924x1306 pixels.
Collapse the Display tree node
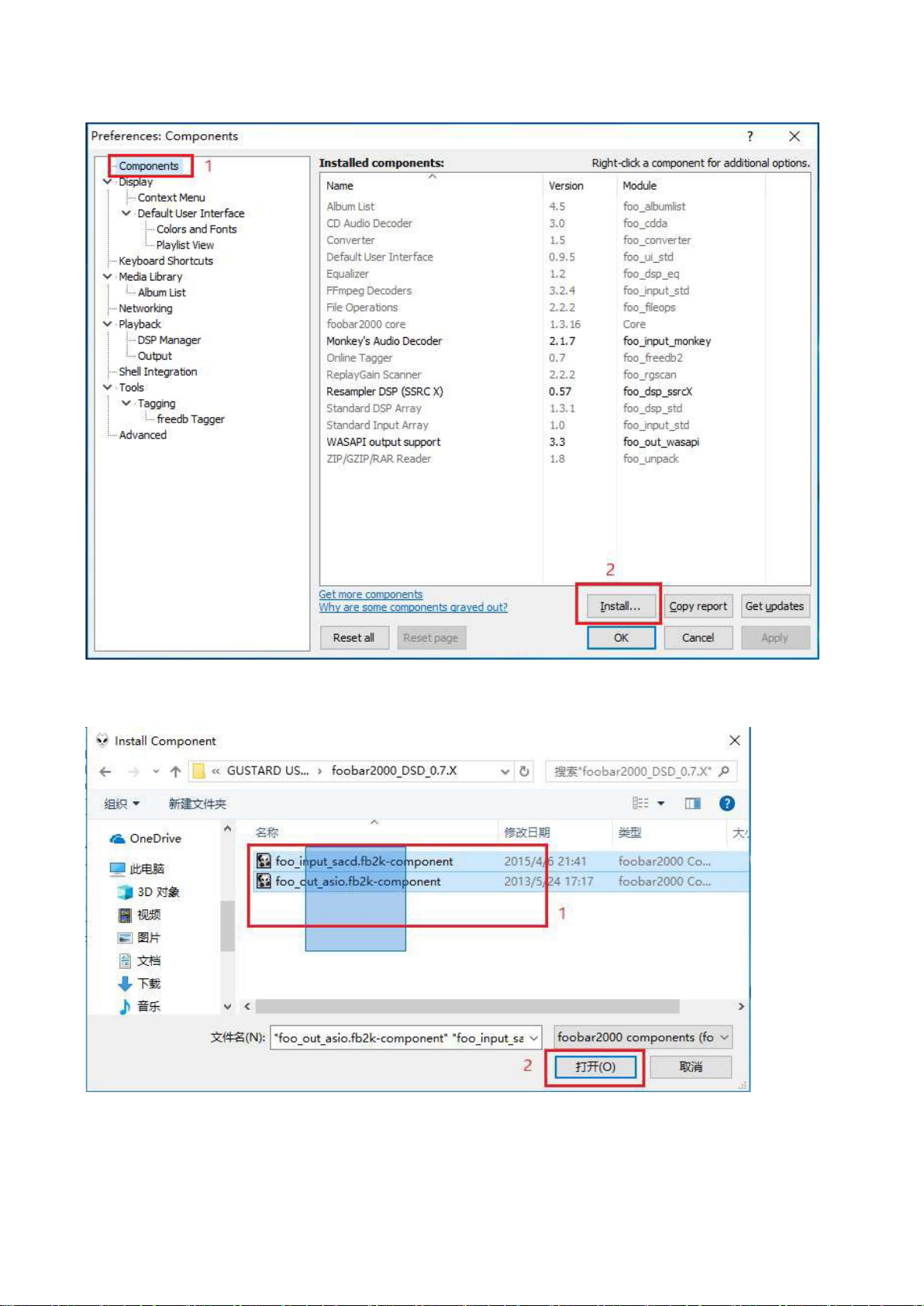point(107,182)
